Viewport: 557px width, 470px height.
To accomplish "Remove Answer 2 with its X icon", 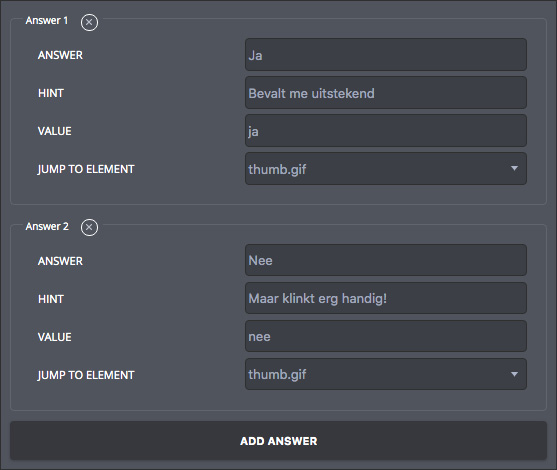I will click(x=89, y=227).
